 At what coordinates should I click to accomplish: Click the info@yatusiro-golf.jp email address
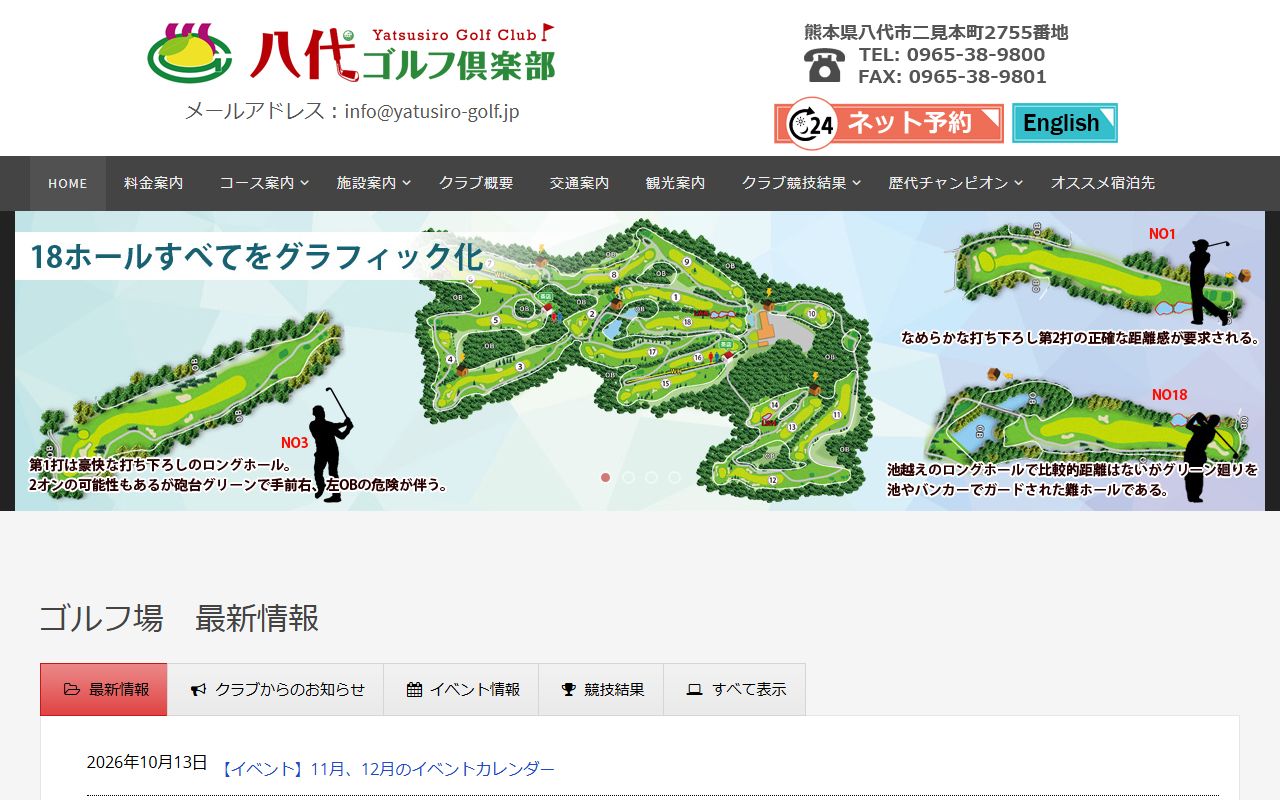point(432,111)
